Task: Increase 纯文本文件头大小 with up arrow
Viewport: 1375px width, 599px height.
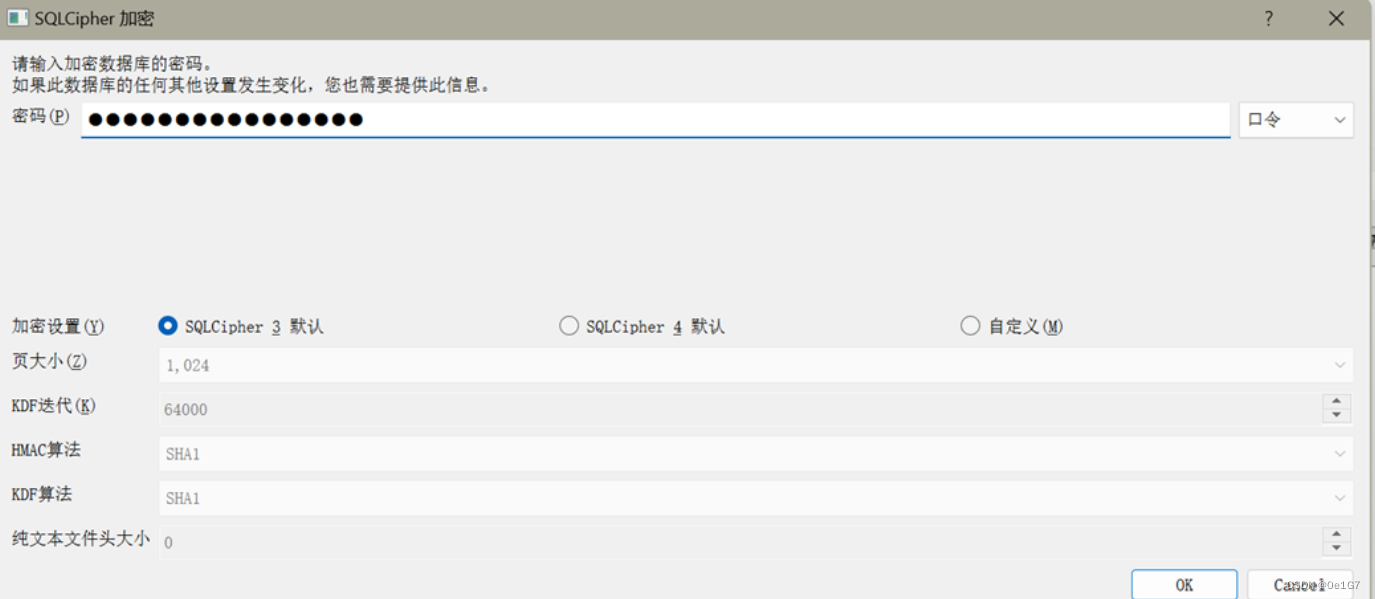Action: tap(1337, 534)
